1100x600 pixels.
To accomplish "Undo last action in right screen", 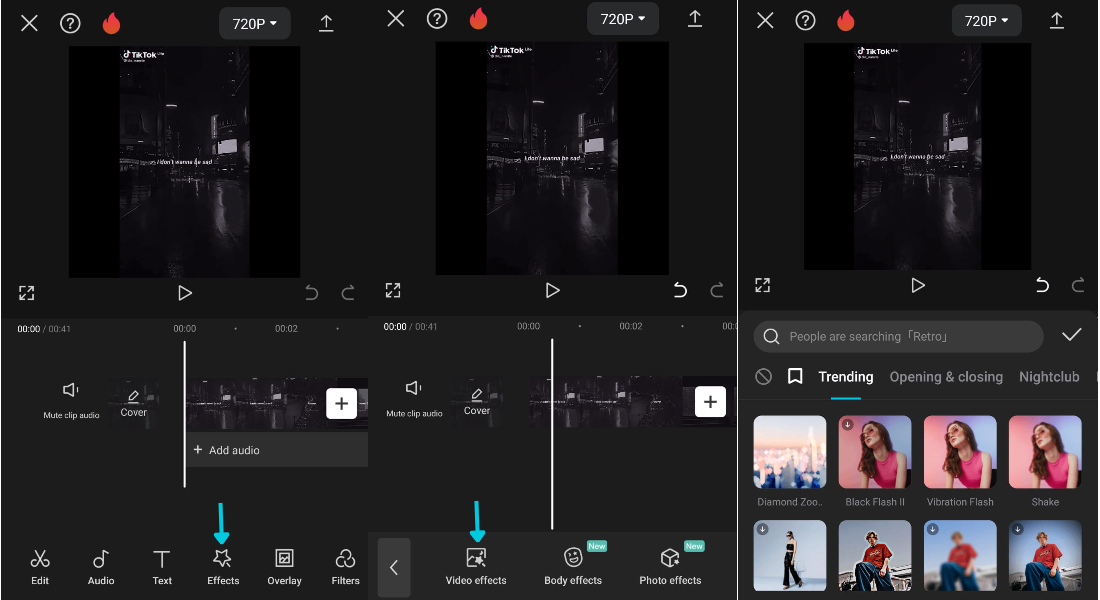I will 1042,285.
